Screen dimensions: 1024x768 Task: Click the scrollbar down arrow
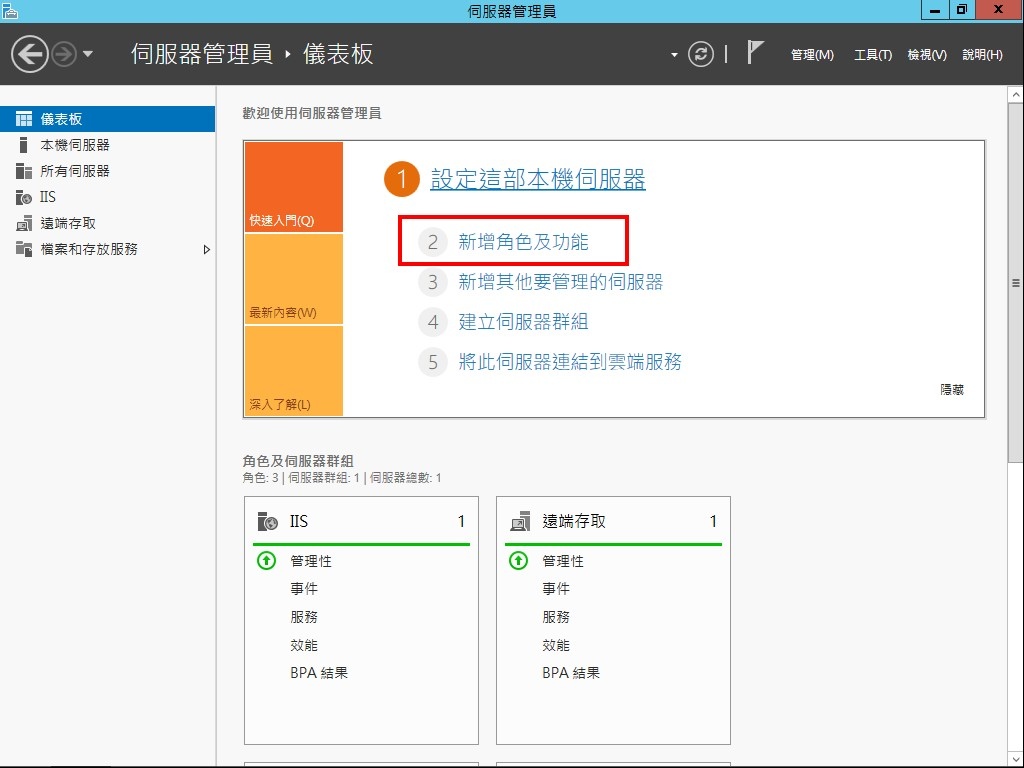pos(1016,760)
